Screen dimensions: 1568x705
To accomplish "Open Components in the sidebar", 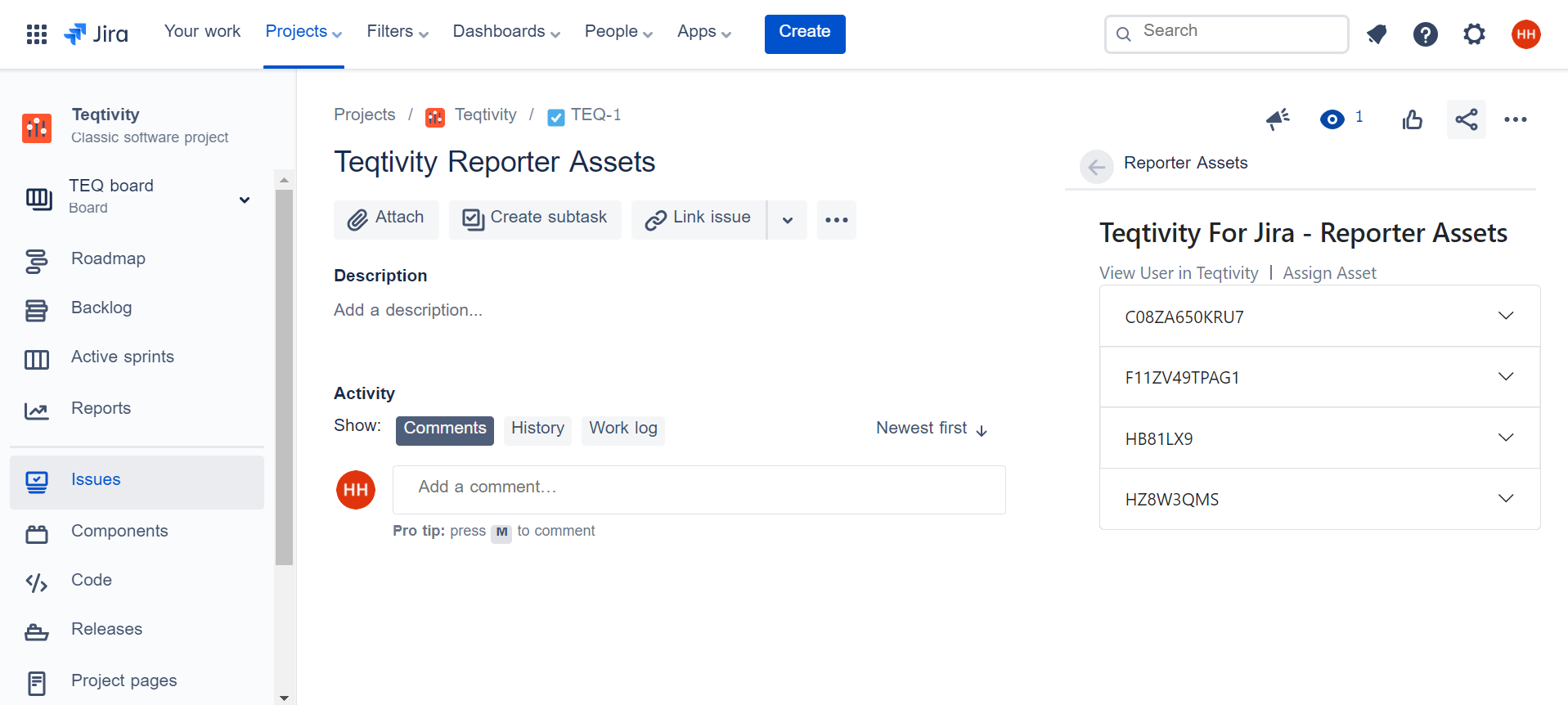I will [137, 532].
